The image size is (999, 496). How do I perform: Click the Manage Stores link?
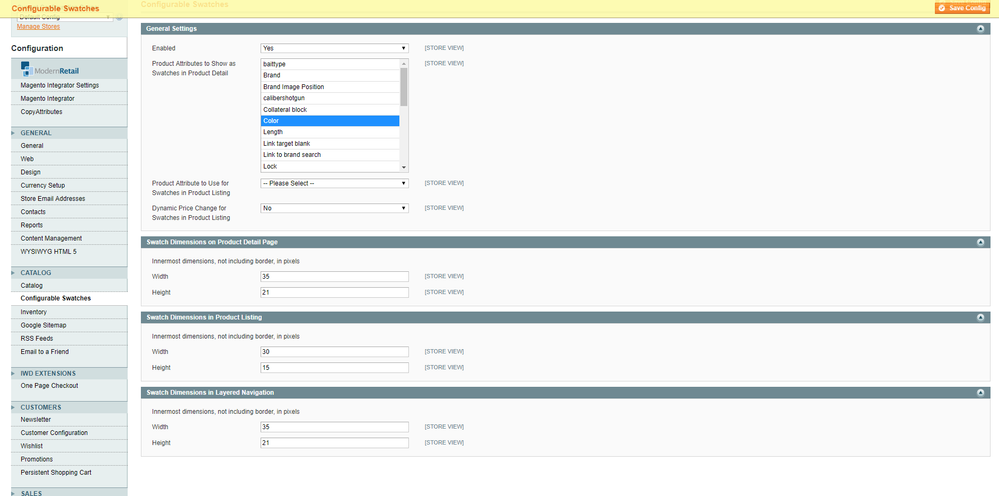tap(38, 26)
